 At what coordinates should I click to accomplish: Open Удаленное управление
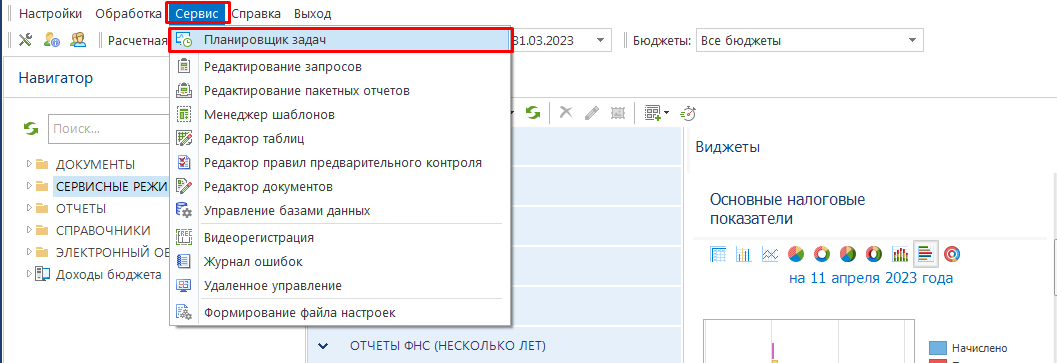pos(341,285)
